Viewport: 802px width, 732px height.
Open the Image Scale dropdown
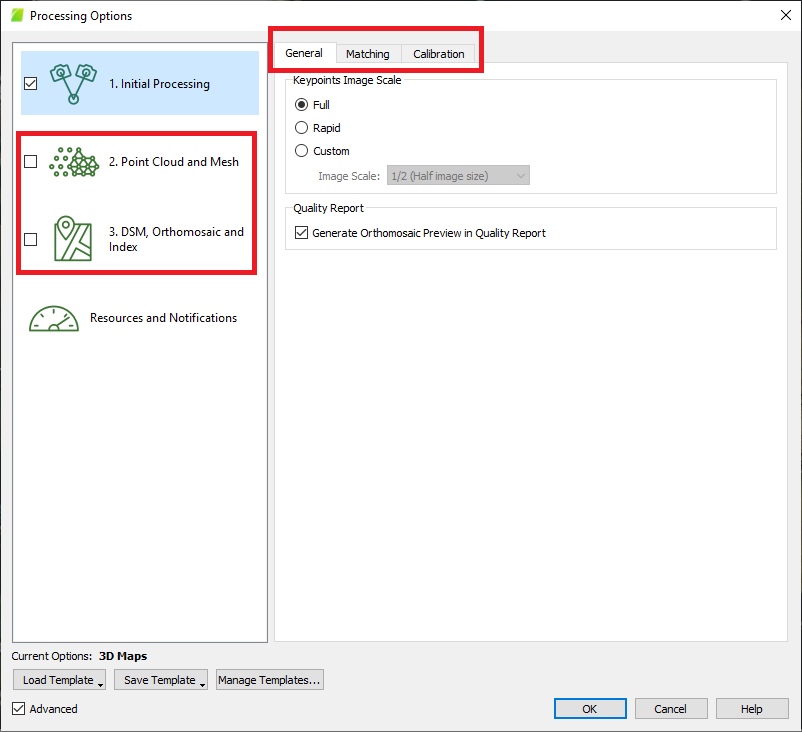tap(458, 176)
